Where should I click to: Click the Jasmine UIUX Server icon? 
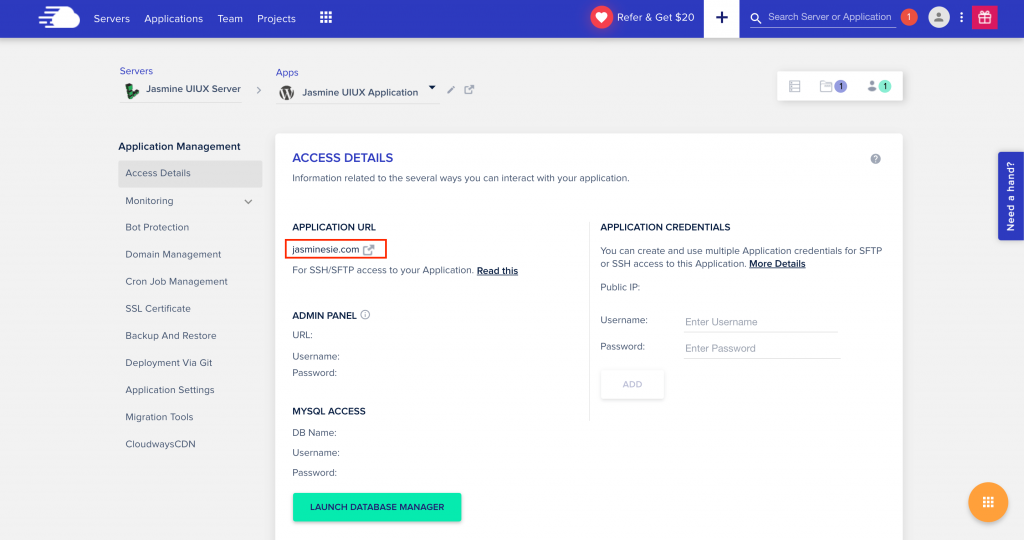click(x=132, y=91)
